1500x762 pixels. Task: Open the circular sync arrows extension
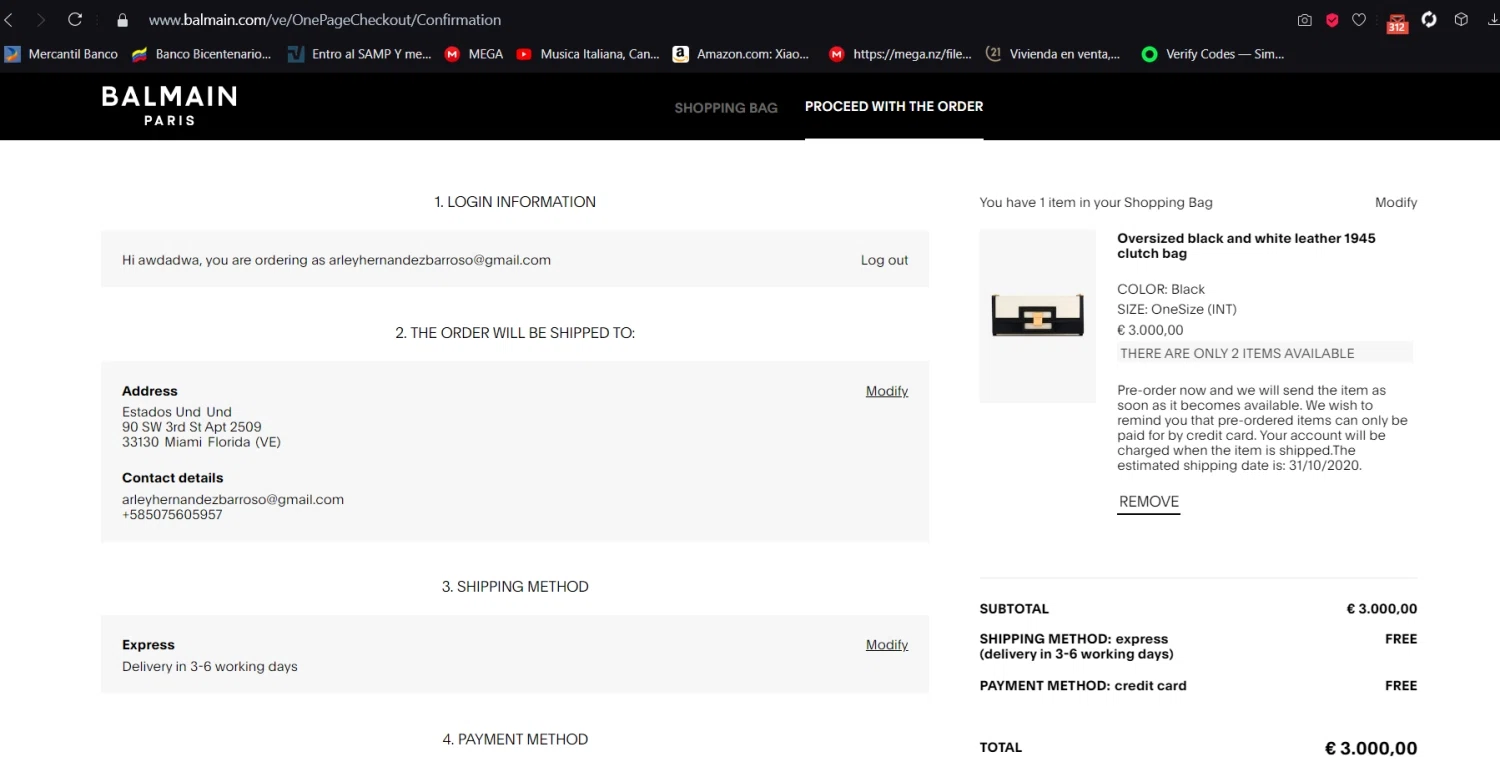pos(1430,19)
